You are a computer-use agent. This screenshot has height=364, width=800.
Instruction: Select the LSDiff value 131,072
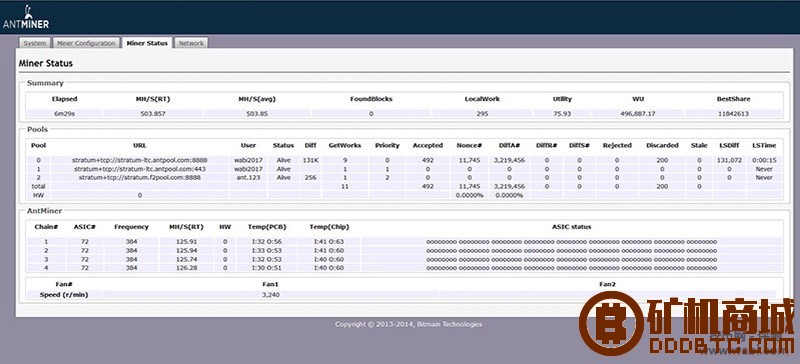pyautogui.click(x=729, y=160)
